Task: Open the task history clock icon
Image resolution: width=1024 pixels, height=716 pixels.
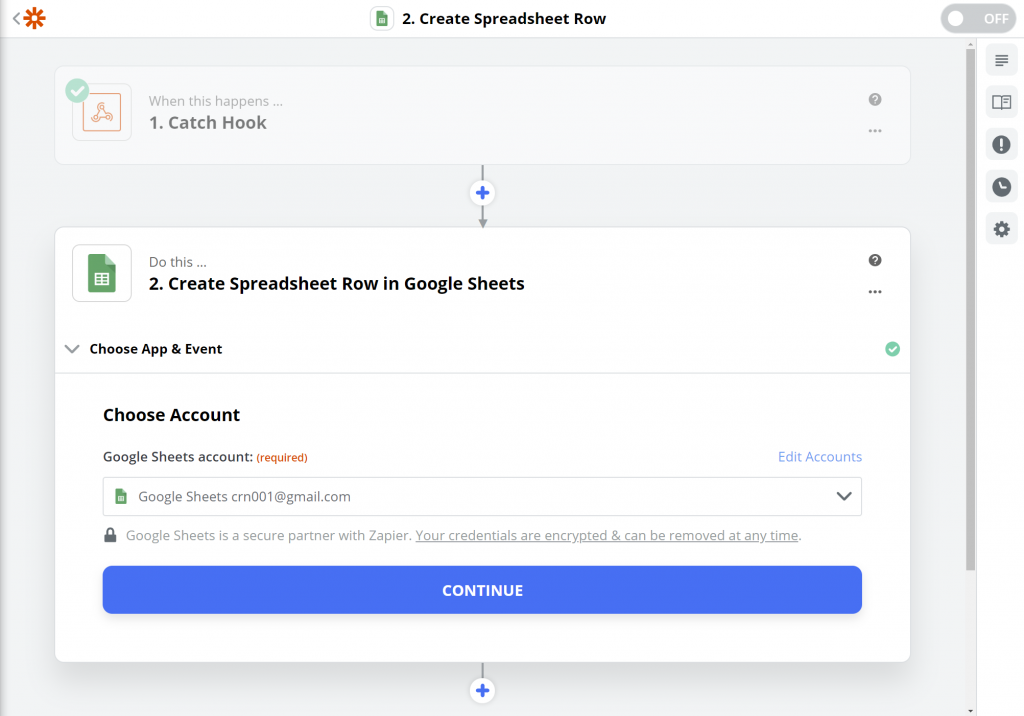Action: click(x=1001, y=187)
